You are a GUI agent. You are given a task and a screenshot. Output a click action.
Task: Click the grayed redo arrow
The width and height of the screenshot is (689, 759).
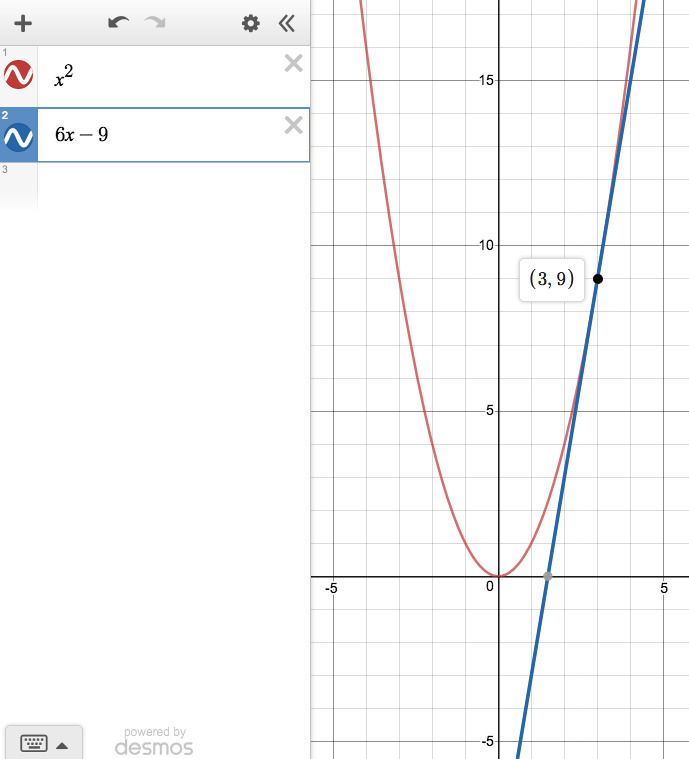click(x=155, y=23)
